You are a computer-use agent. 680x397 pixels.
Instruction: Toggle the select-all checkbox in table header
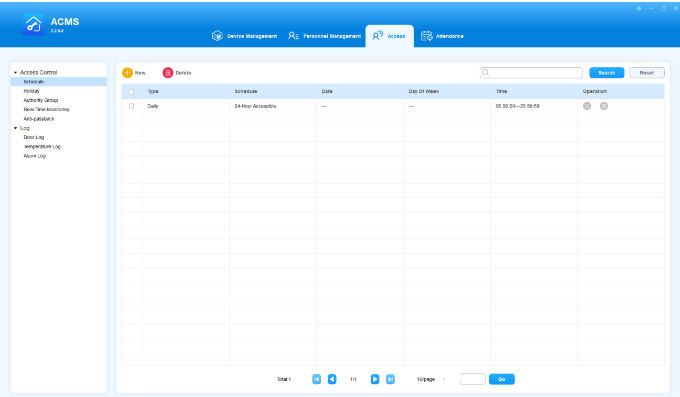[x=131, y=92]
